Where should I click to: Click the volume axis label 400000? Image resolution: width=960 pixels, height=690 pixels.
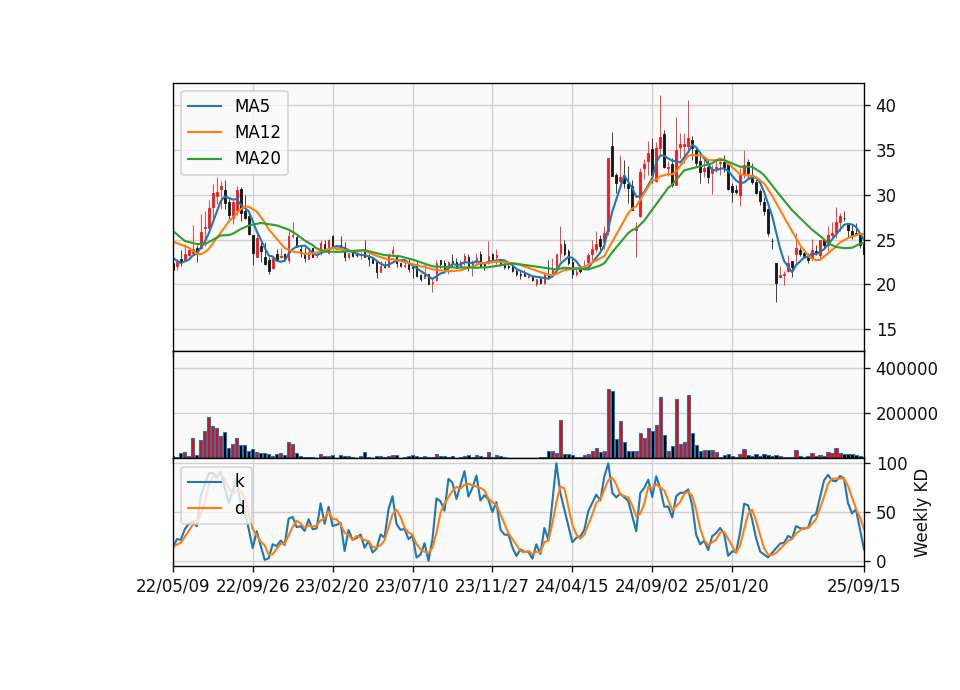coord(906,369)
